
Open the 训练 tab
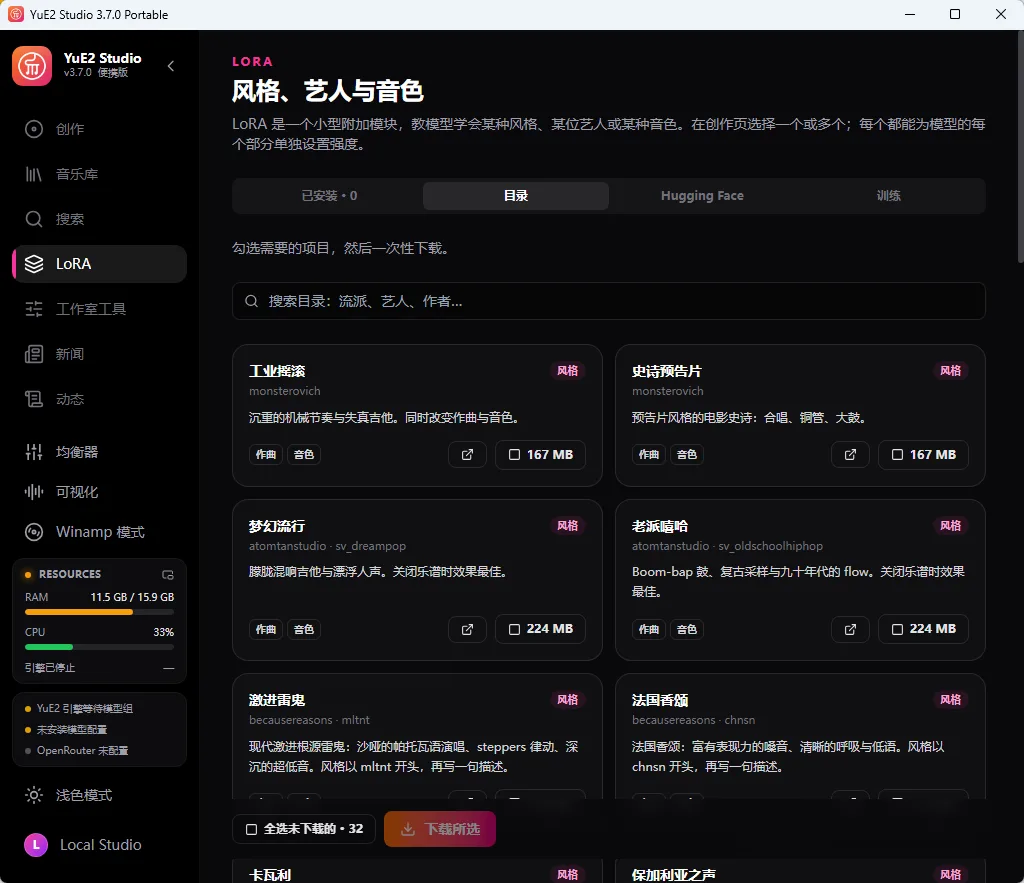pos(888,196)
